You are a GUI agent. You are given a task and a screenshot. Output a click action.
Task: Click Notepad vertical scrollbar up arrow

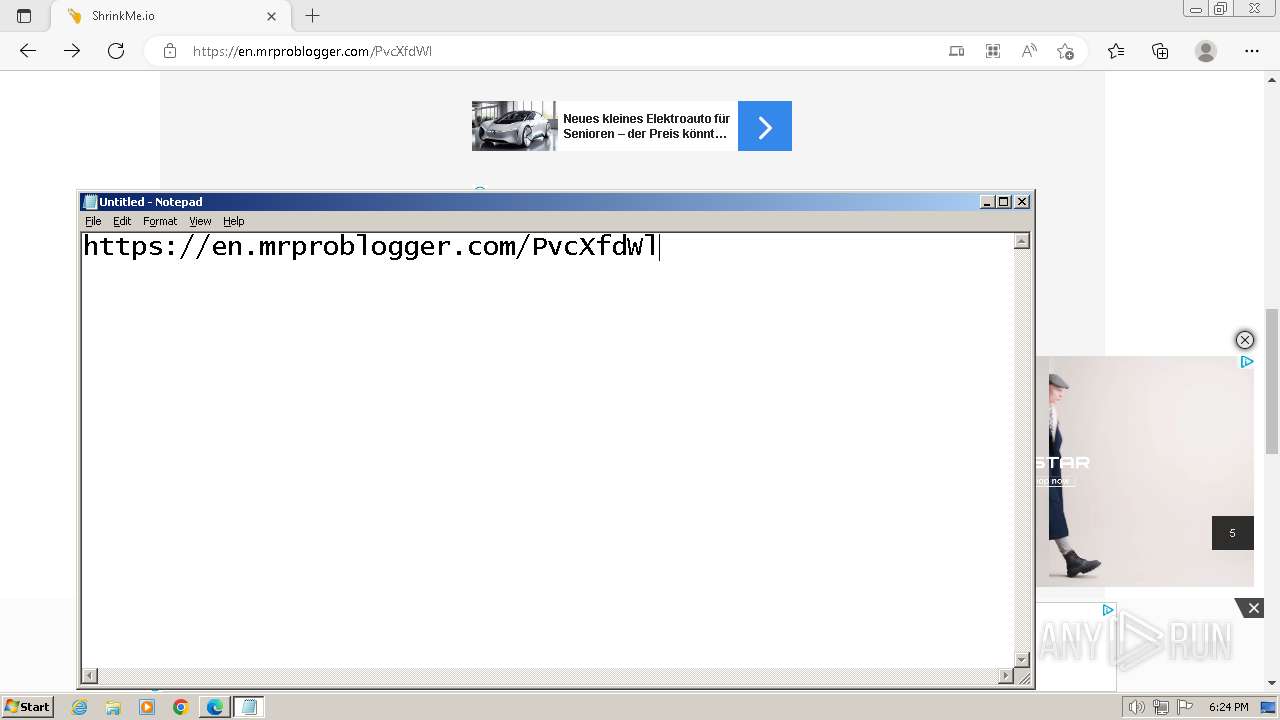click(1022, 241)
